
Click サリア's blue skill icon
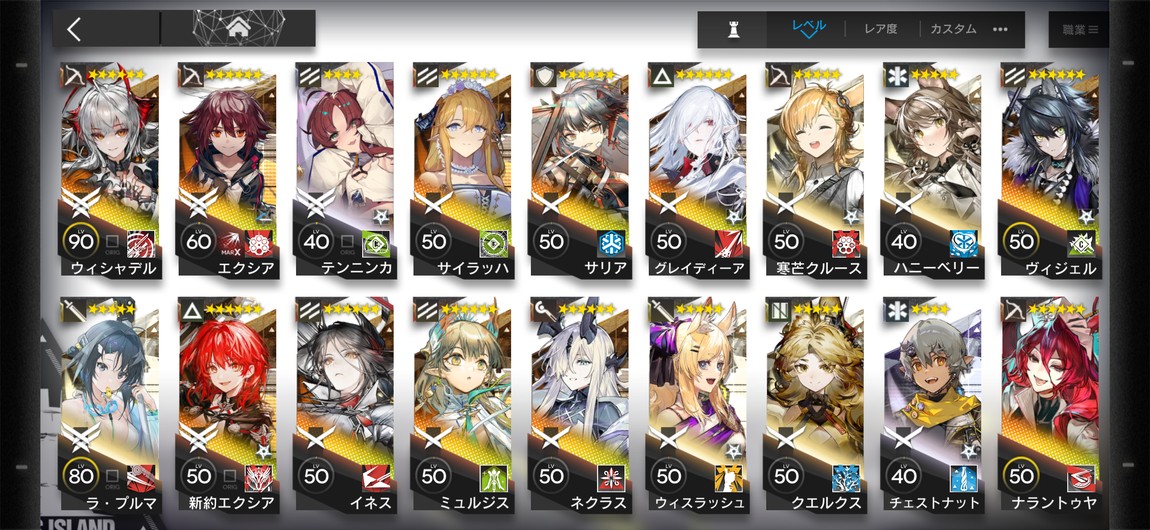(x=610, y=243)
